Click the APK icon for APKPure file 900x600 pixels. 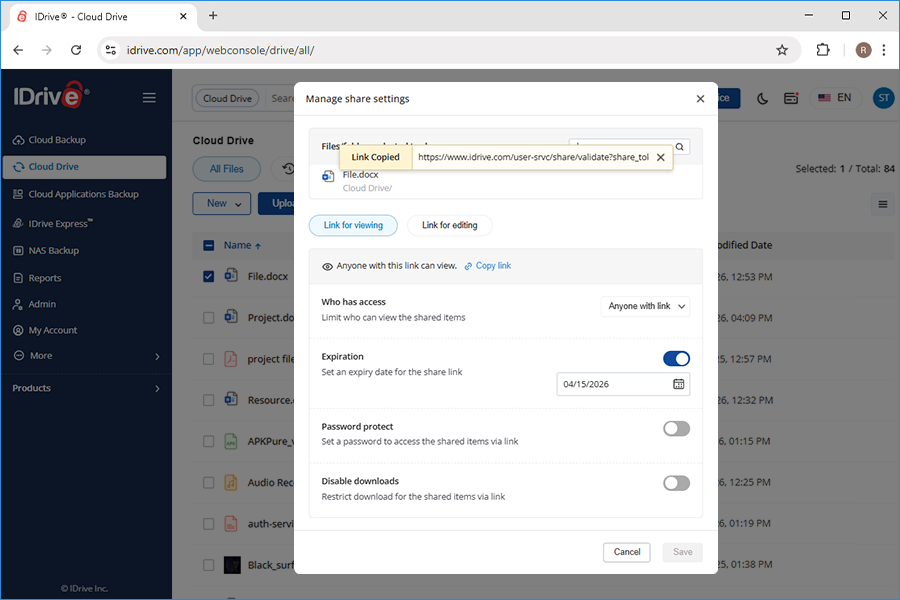pos(231,441)
